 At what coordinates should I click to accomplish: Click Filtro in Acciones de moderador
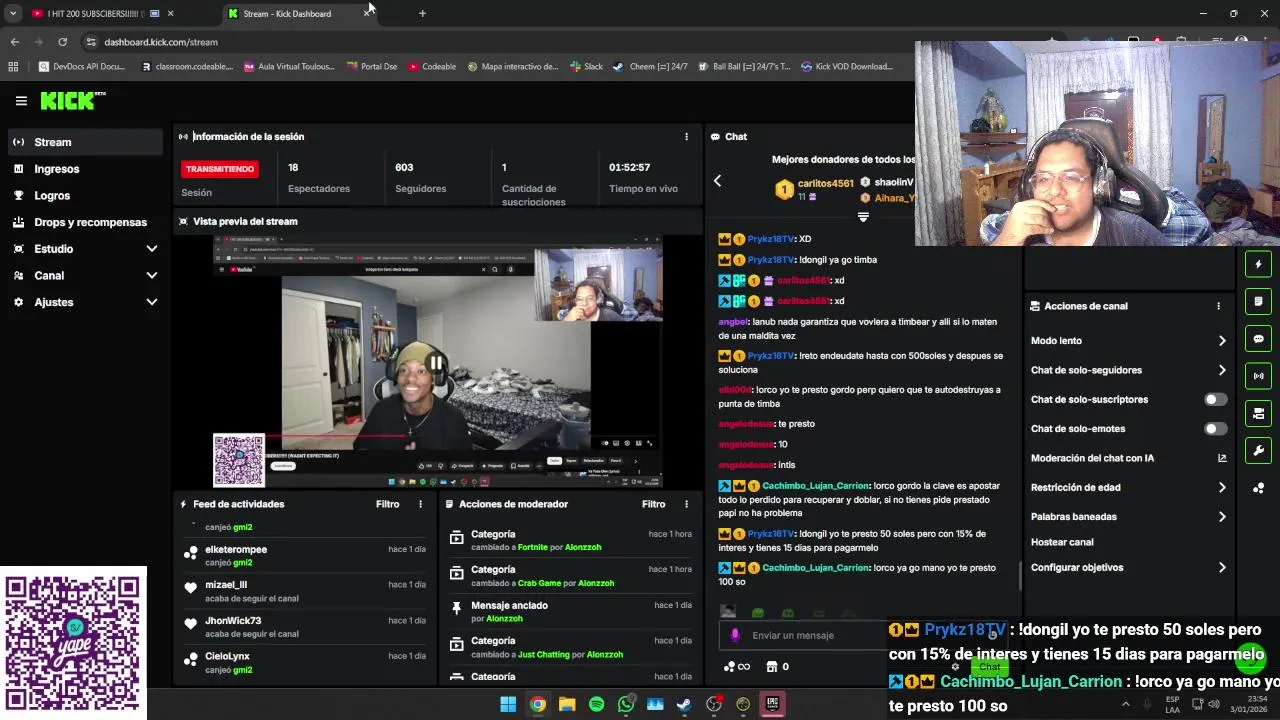coord(654,505)
